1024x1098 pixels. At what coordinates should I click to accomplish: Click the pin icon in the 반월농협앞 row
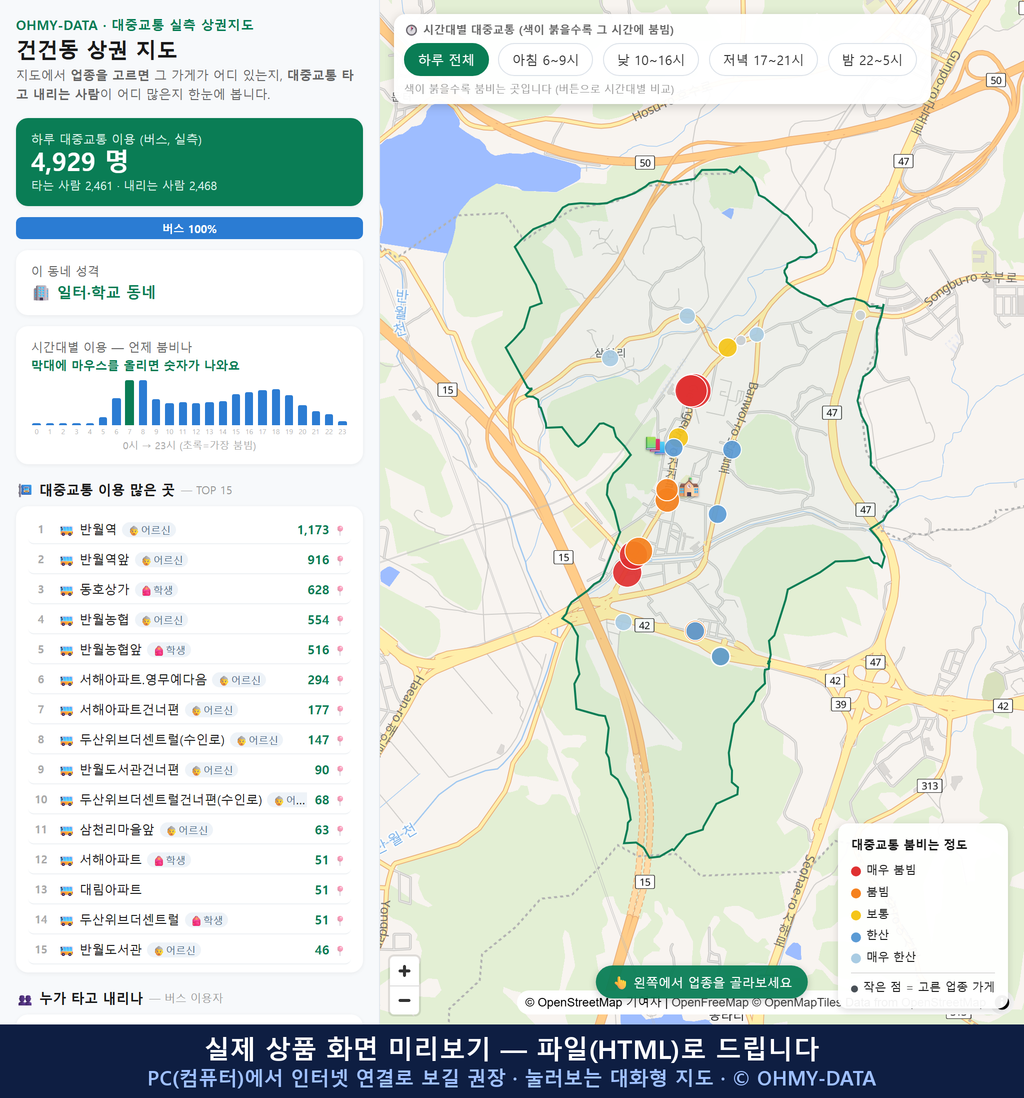pos(340,651)
